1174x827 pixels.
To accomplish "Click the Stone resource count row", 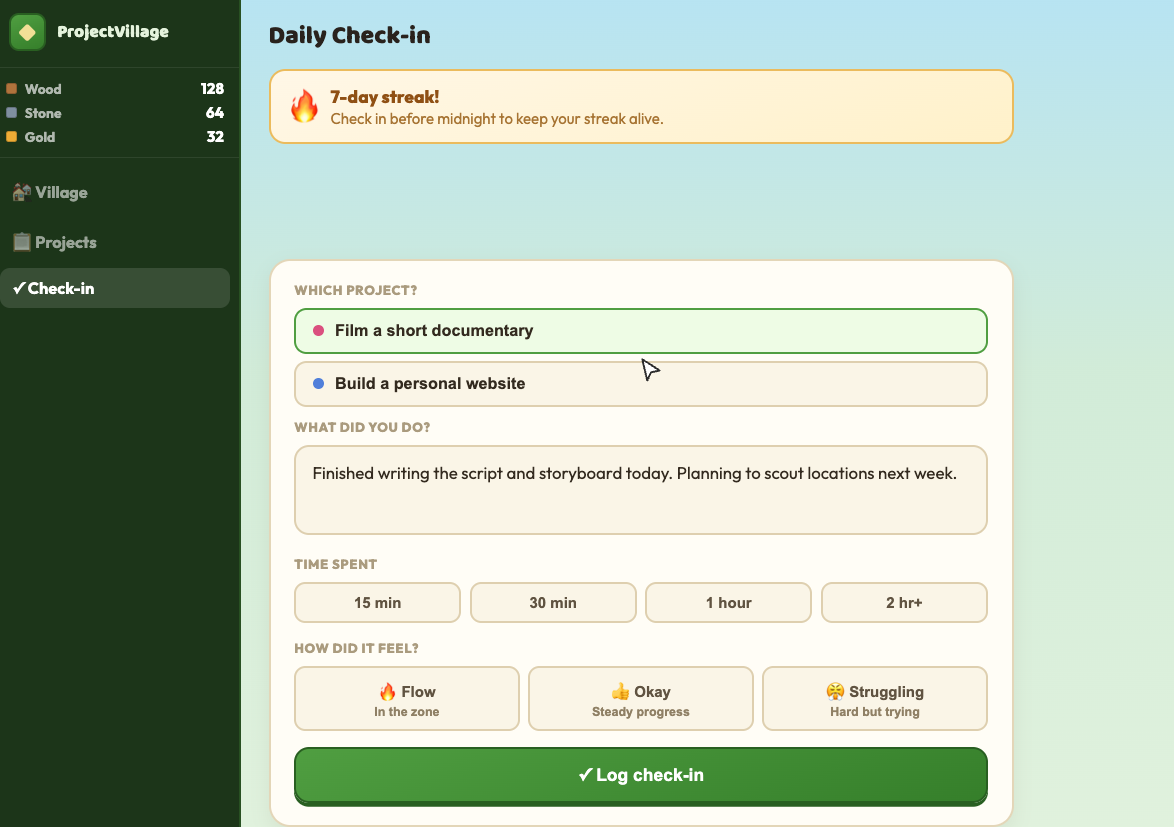I will 115,113.
